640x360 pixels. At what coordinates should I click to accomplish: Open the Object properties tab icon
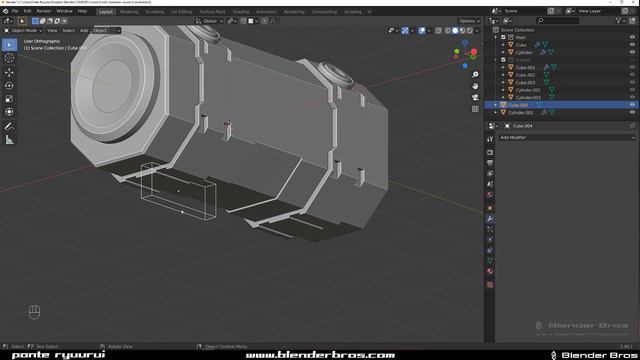[x=490, y=208]
